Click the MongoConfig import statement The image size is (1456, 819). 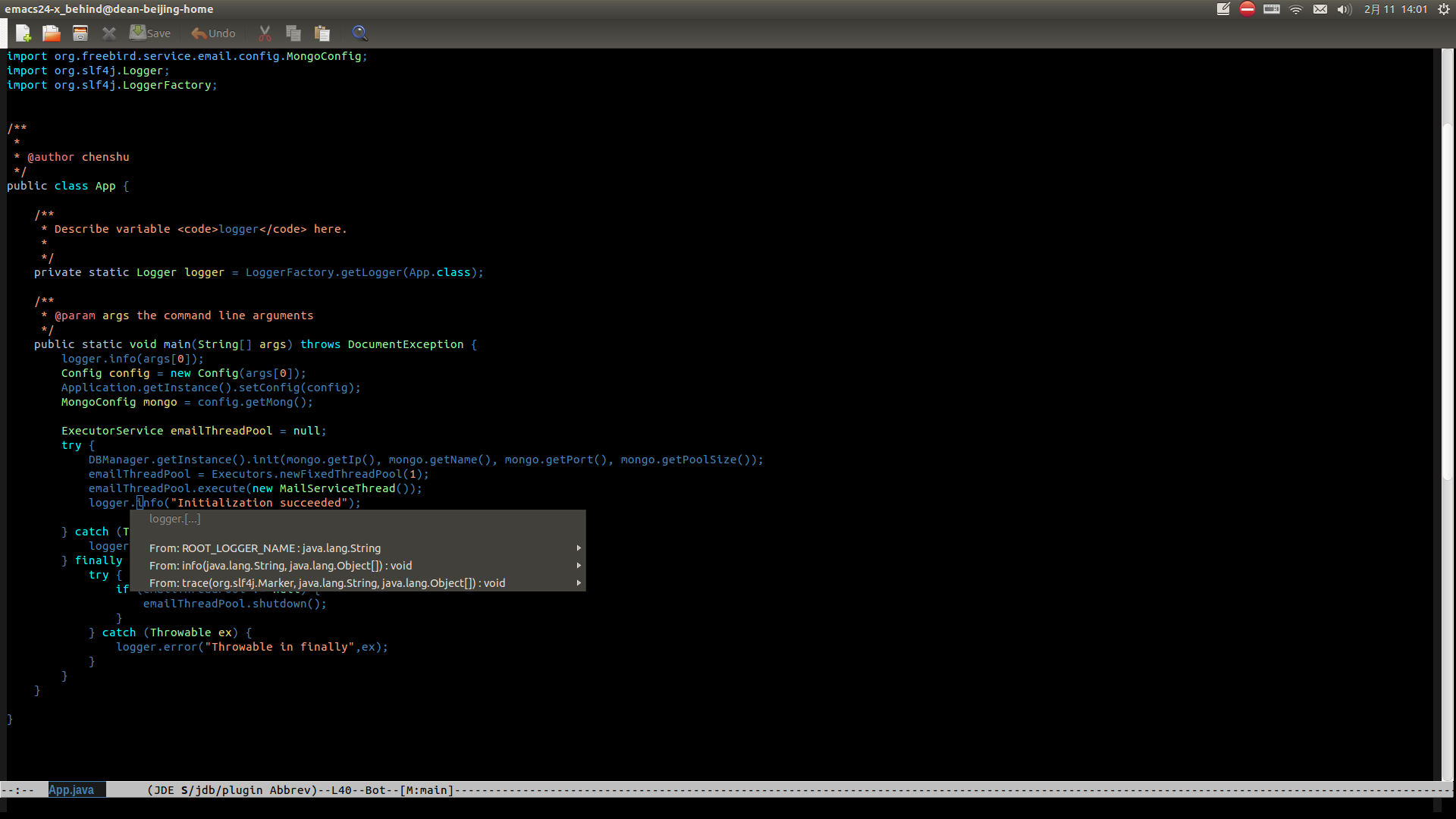click(x=187, y=56)
